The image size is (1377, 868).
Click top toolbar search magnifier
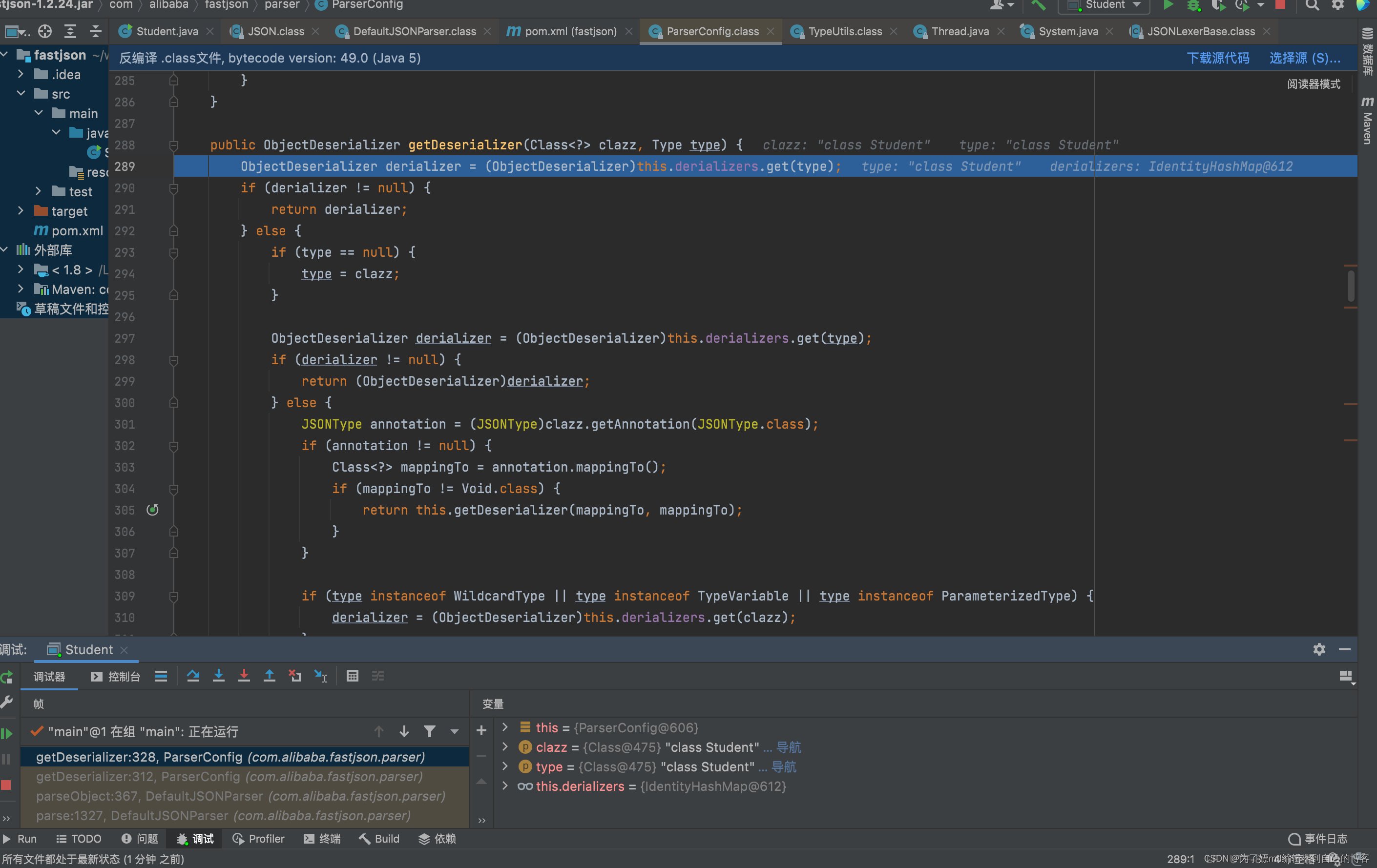[1313, 5]
